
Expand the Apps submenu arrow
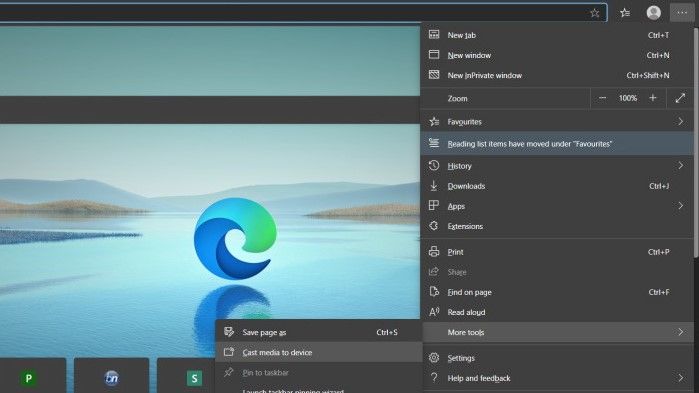click(681, 205)
